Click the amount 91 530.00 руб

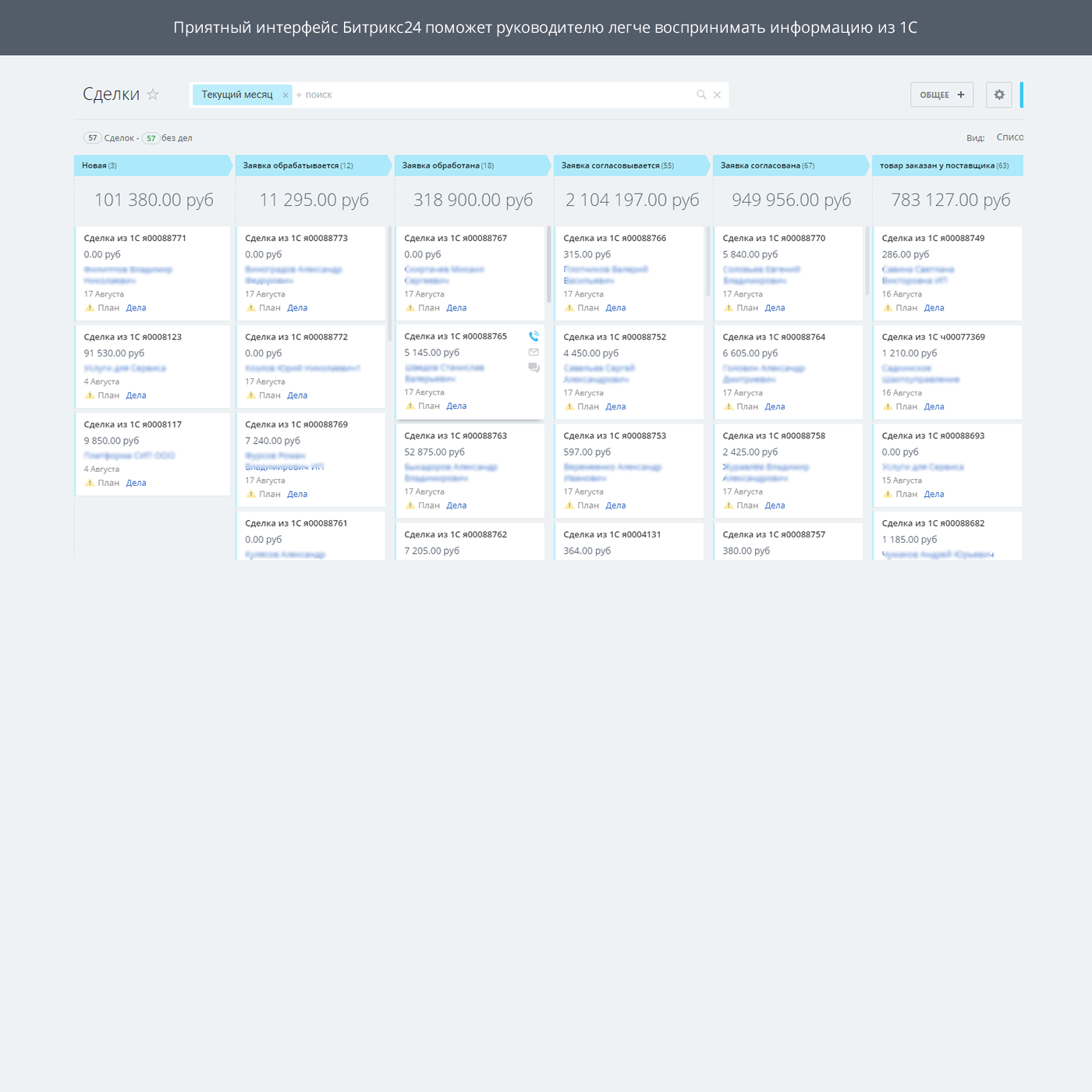tap(114, 353)
